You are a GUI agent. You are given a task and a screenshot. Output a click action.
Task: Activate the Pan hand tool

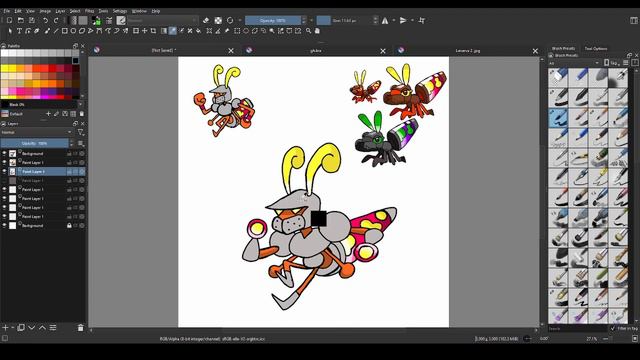(317, 31)
